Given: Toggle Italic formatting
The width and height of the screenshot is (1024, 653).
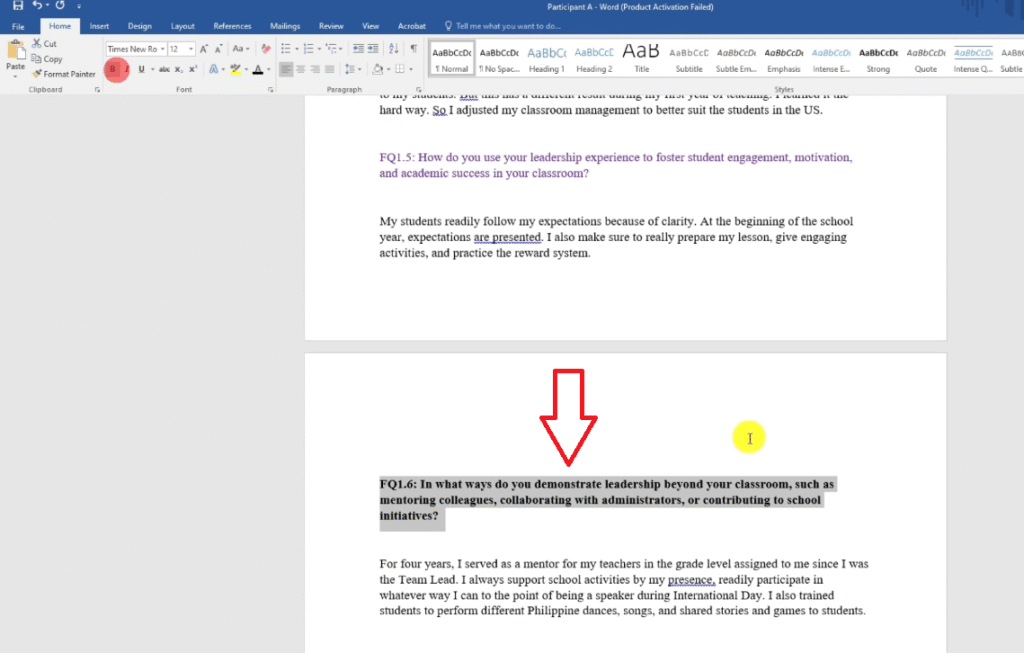Looking at the screenshot, I should [126, 69].
